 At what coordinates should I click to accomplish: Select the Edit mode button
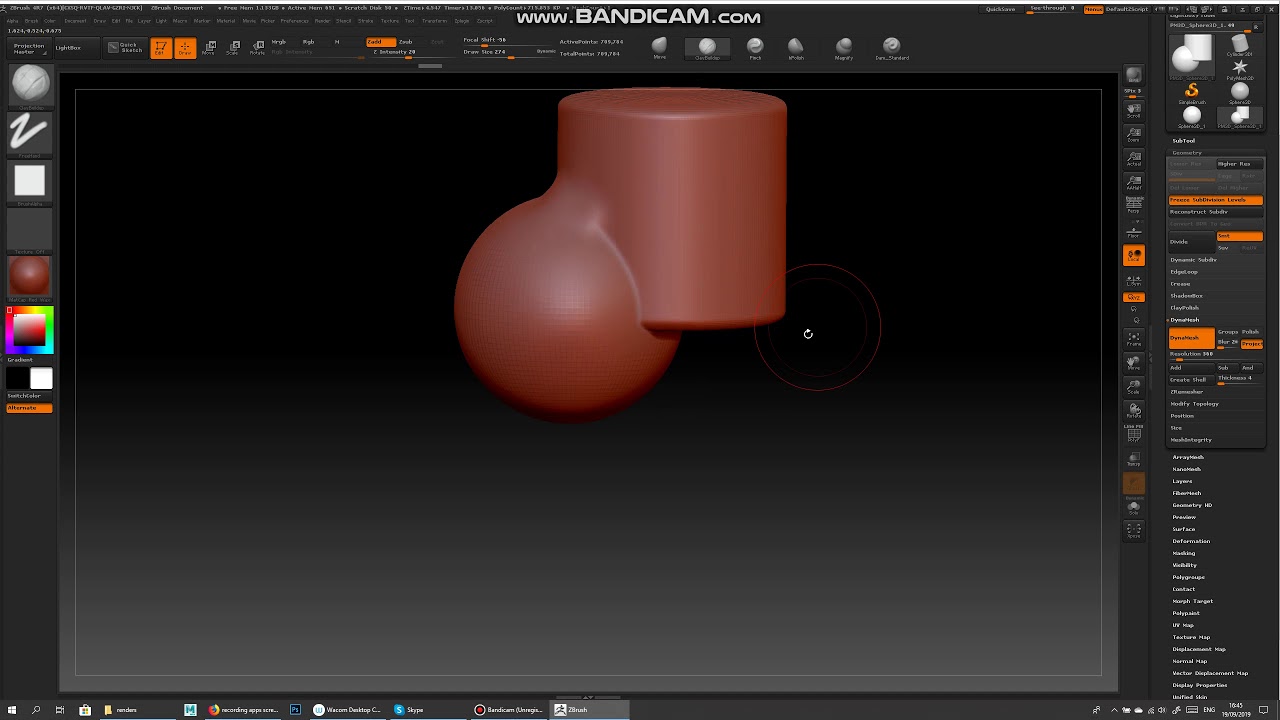click(x=161, y=48)
